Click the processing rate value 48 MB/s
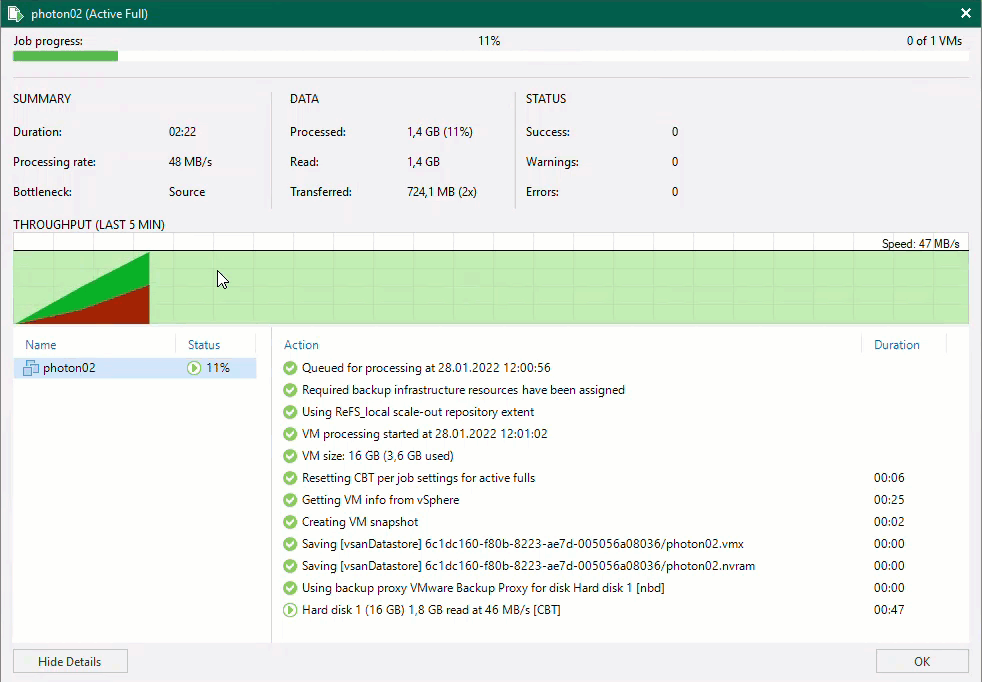The width and height of the screenshot is (982, 682). (x=190, y=162)
